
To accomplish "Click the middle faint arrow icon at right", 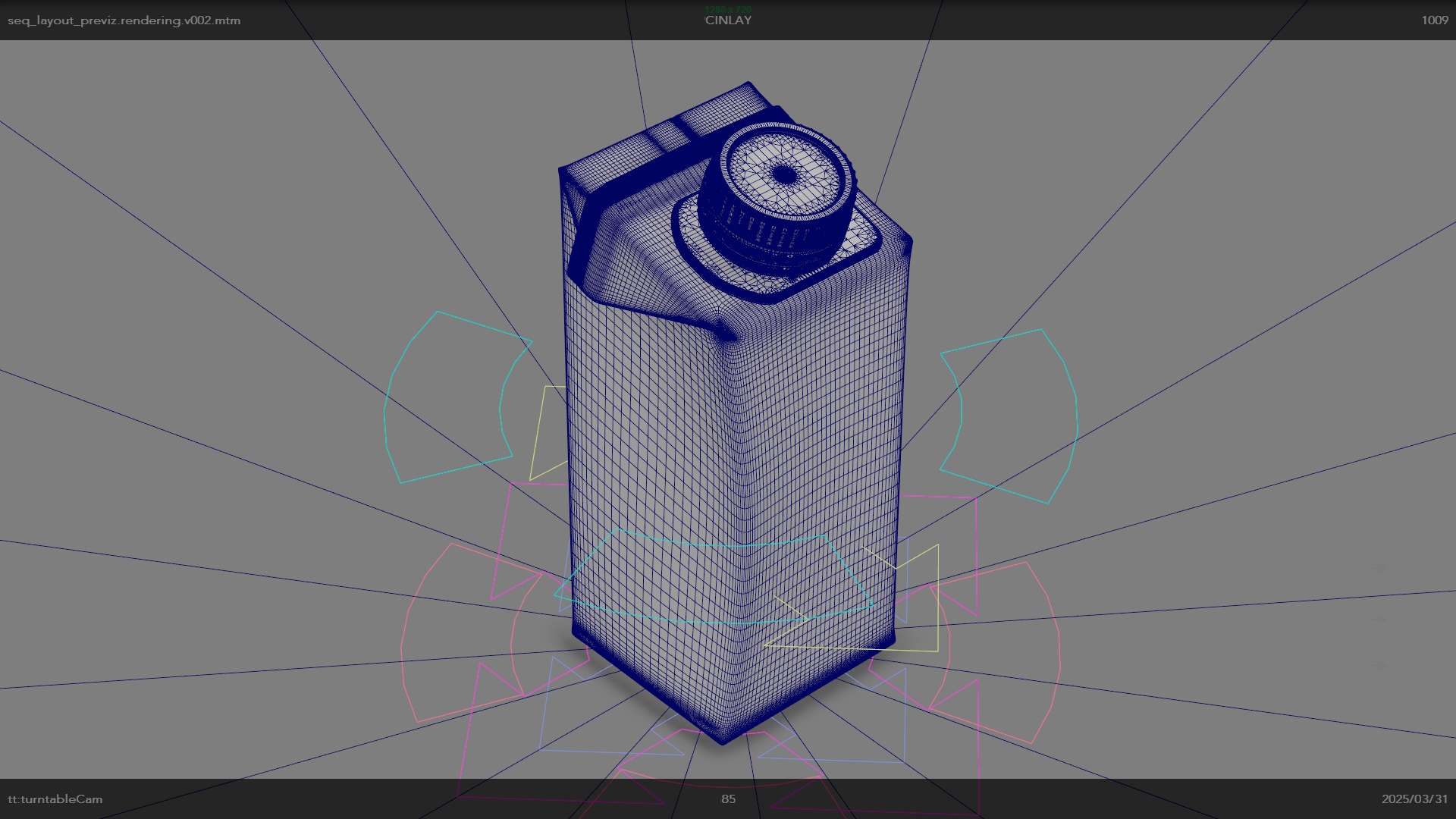I will tap(1379, 619).
